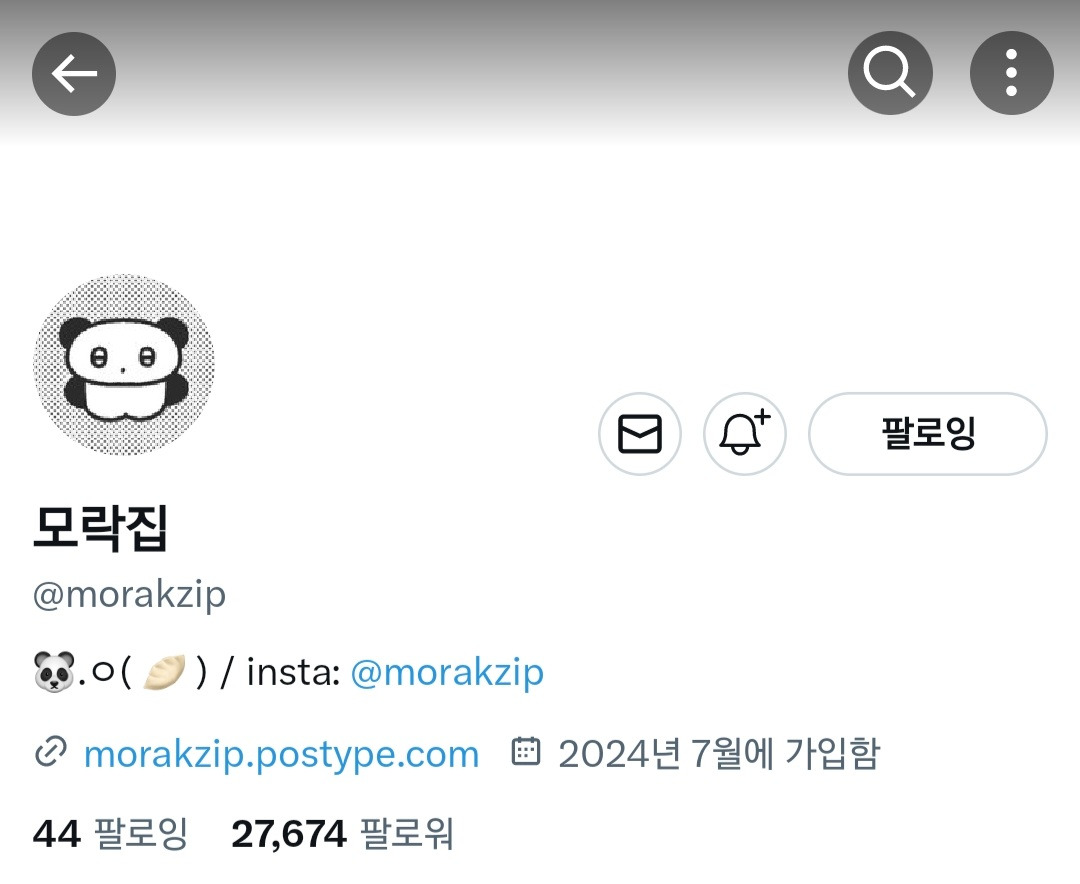
Task: Turn on post notifications with bell icon
Action: pos(745,433)
